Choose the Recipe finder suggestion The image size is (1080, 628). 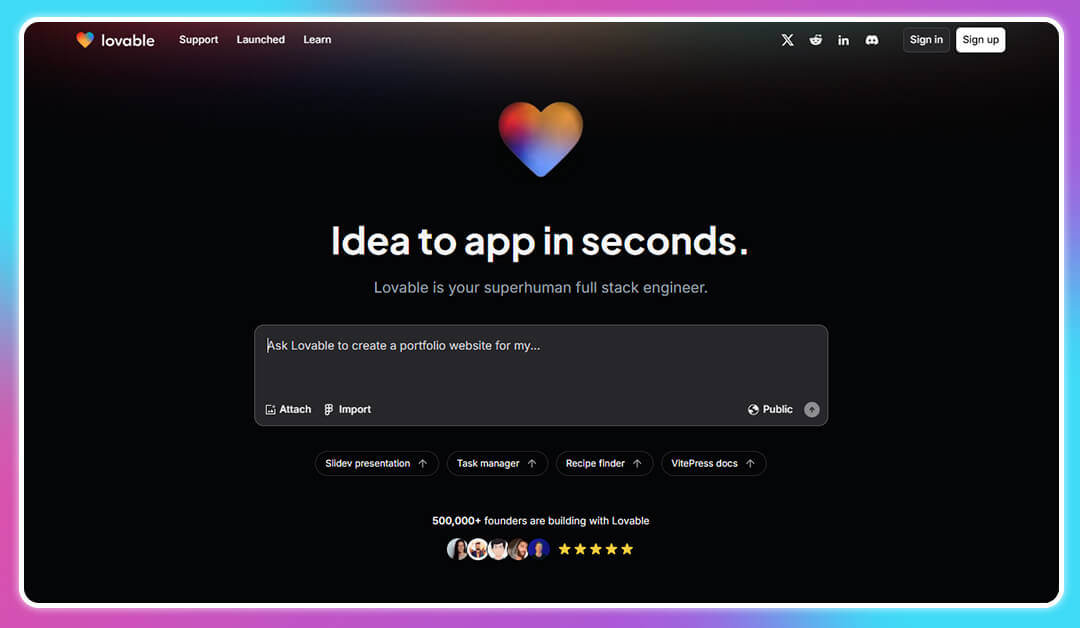point(604,463)
